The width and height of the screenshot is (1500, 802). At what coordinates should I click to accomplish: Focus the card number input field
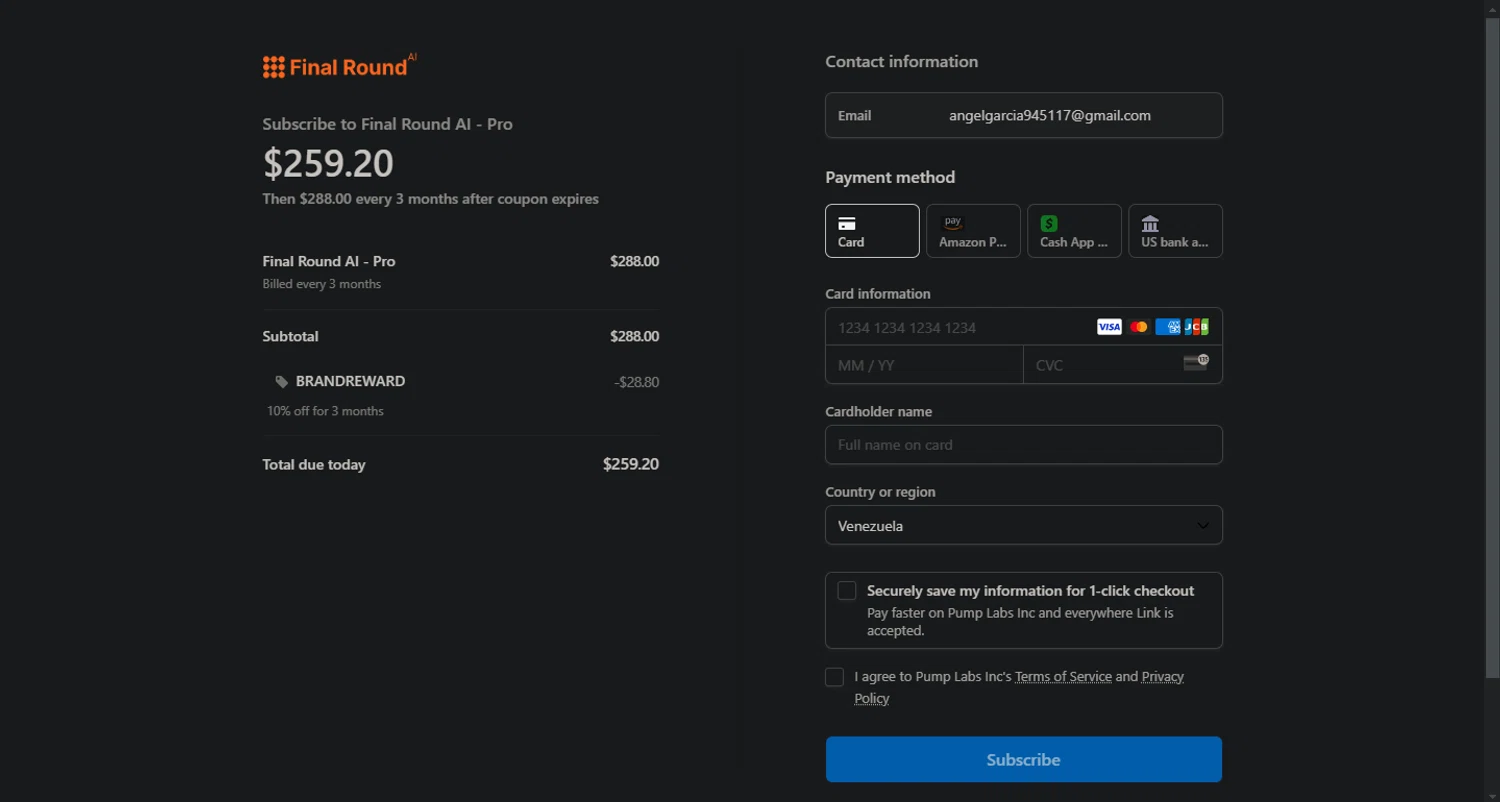tap(960, 327)
